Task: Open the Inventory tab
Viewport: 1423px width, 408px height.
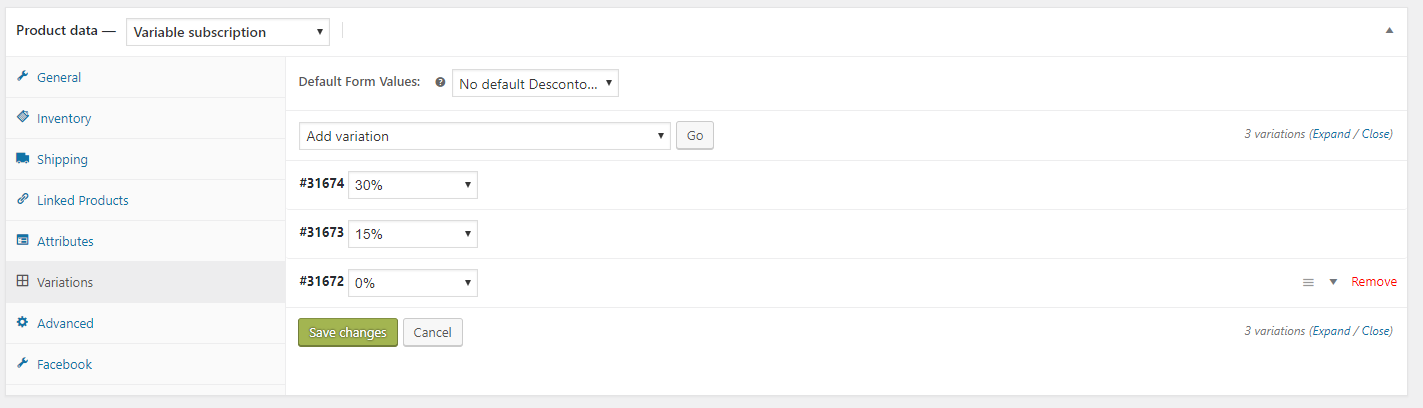Action: click(x=64, y=118)
